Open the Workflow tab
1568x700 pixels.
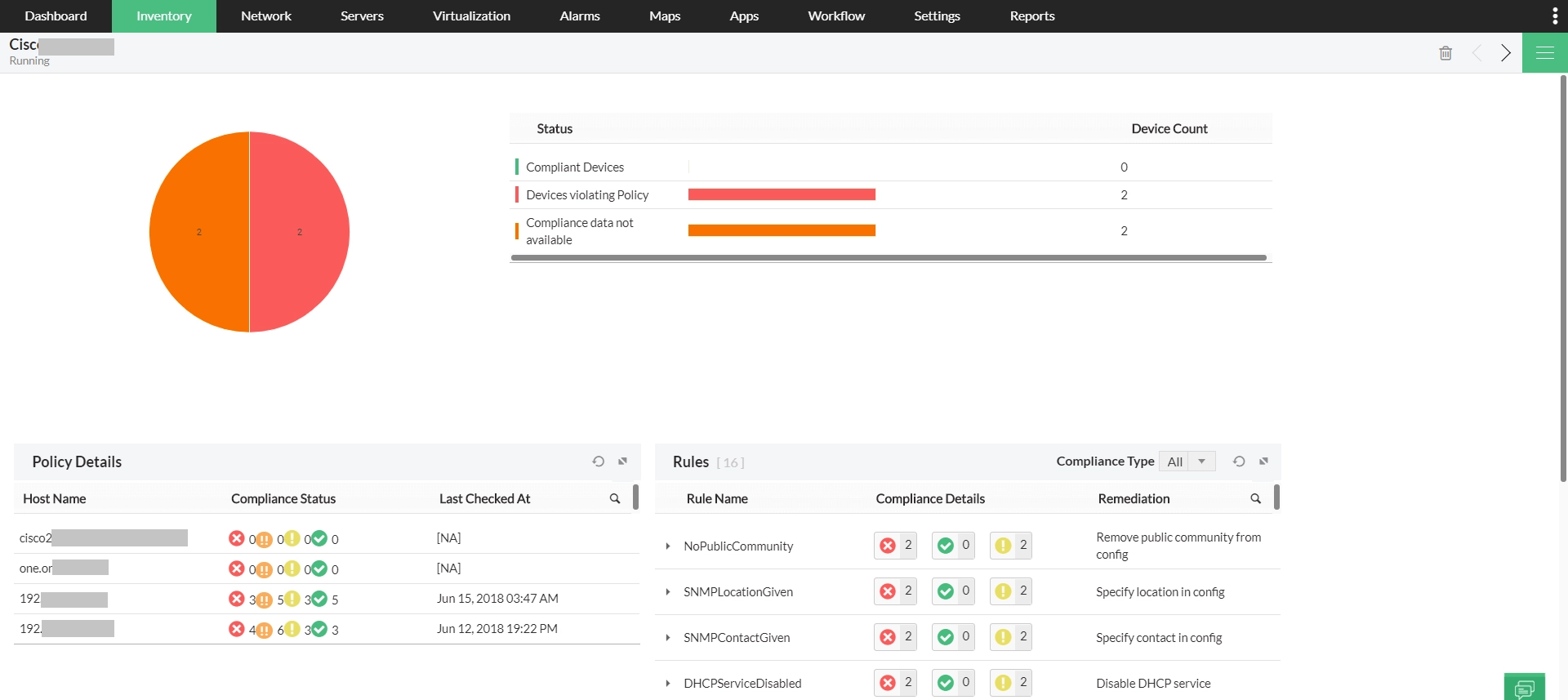pyautogui.click(x=836, y=16)
